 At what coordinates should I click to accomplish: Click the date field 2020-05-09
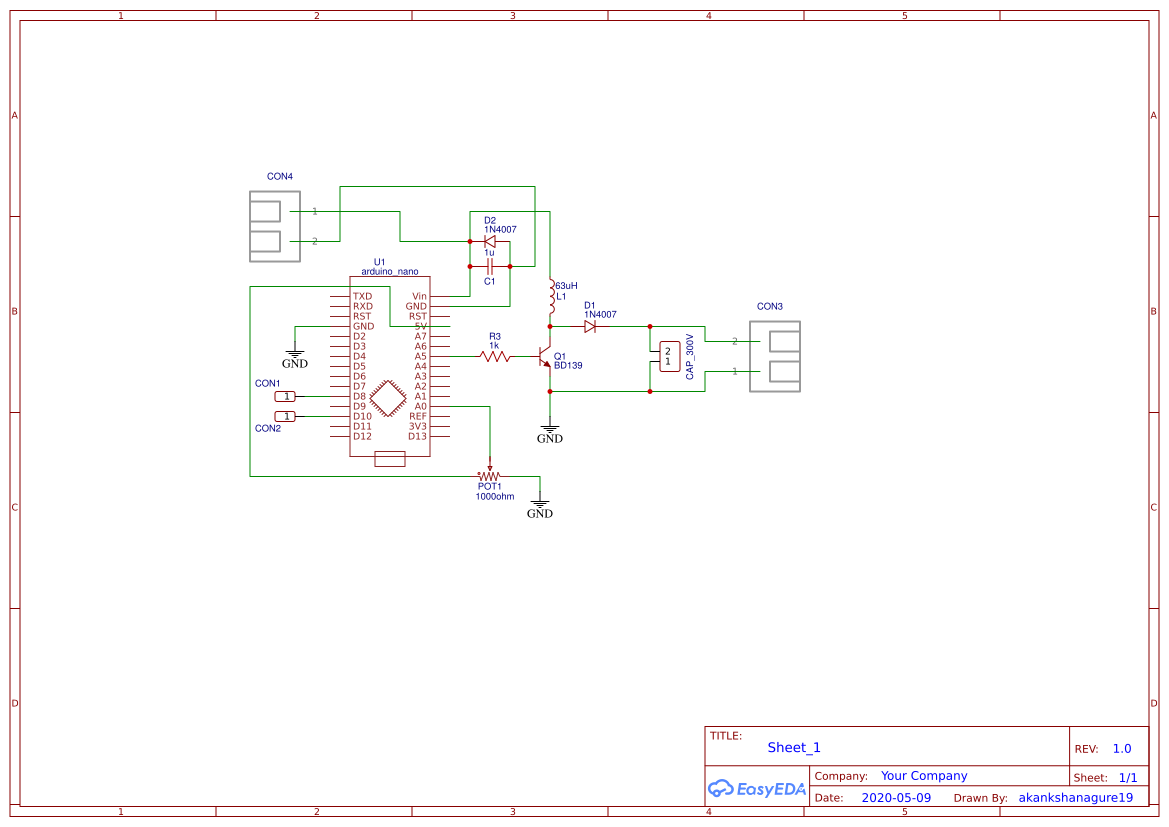[896, 798]
